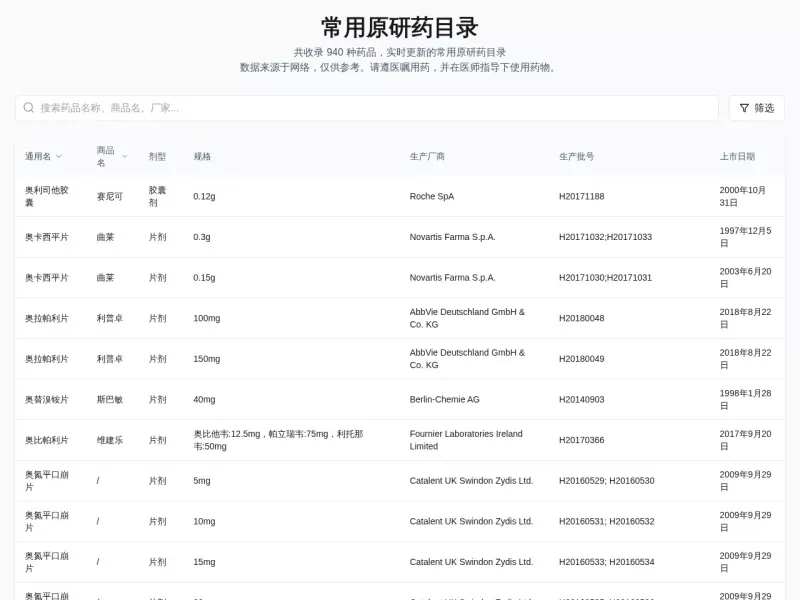Screen dimensions: 800x600
Task: Click batch number H20170366
Action: click(582, 440)
